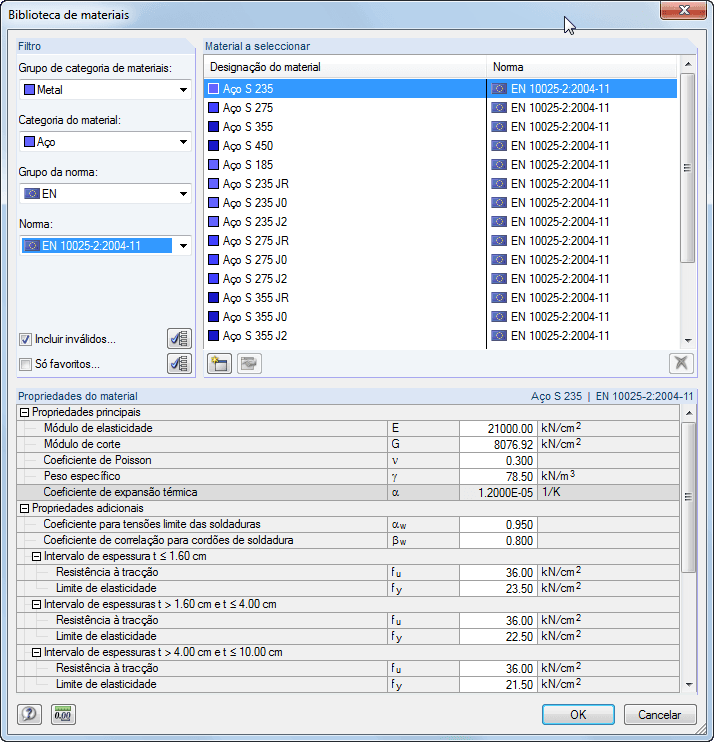The height and width of the screenshot is (742, 714).
Task: Collapse interval t > 4.00 cm e t ≤ 10.00 cm
Action: 36,653
